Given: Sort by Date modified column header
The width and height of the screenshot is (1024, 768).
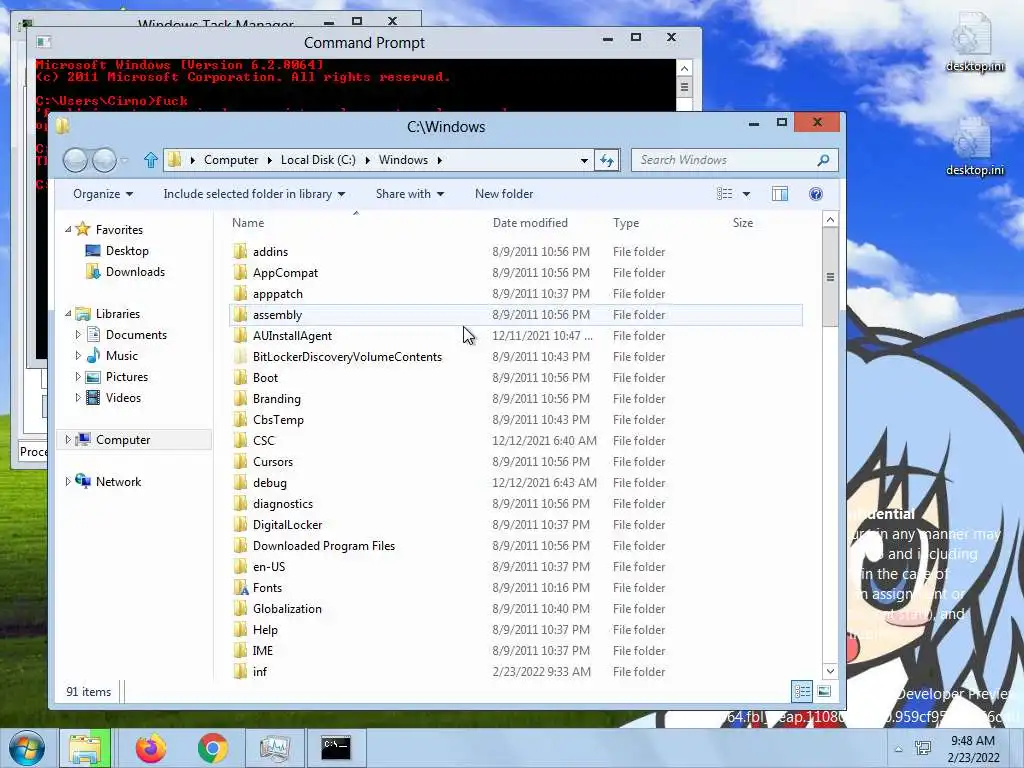Looking at the screenshot, I should 530,223.
